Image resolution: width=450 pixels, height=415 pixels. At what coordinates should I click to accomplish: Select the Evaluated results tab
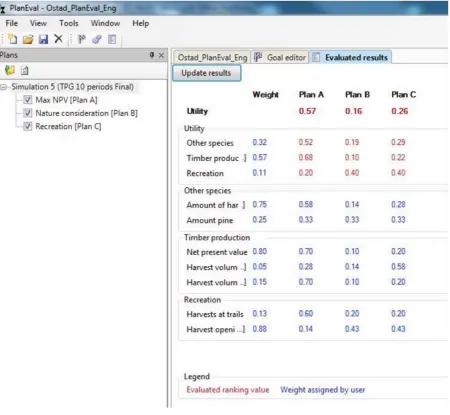[x=351, y=57]
